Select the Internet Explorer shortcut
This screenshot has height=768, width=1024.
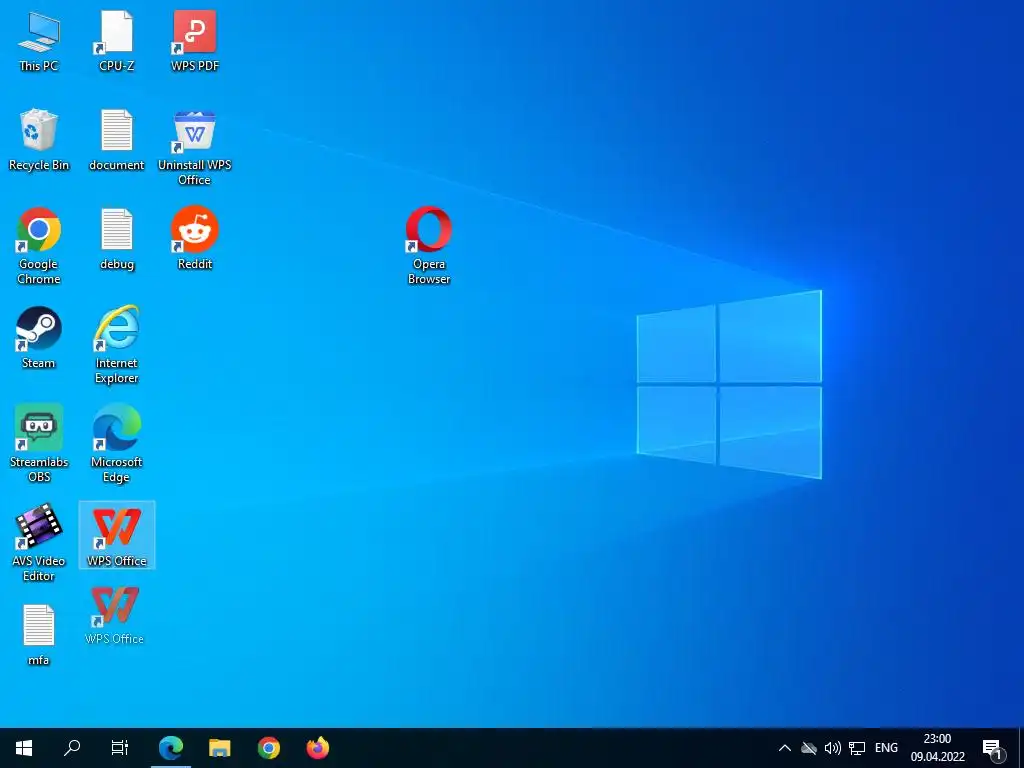117,345
